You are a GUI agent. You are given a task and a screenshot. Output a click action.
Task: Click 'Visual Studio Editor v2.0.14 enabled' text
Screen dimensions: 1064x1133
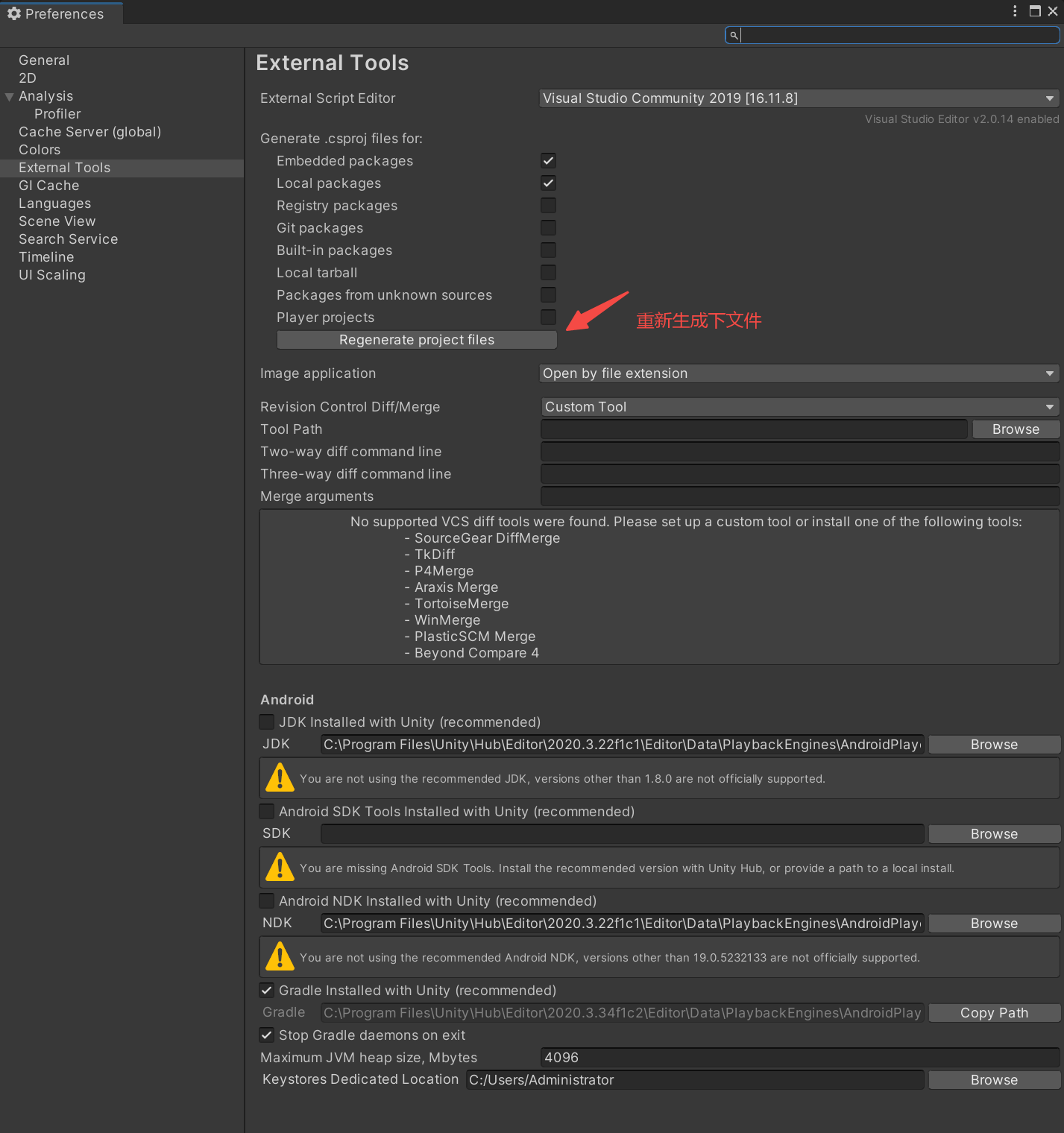(962, 119)
